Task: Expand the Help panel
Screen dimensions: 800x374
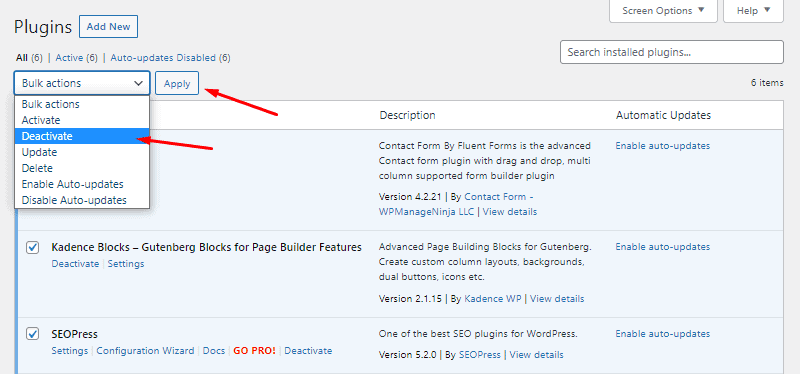Action: coord(753,11)
